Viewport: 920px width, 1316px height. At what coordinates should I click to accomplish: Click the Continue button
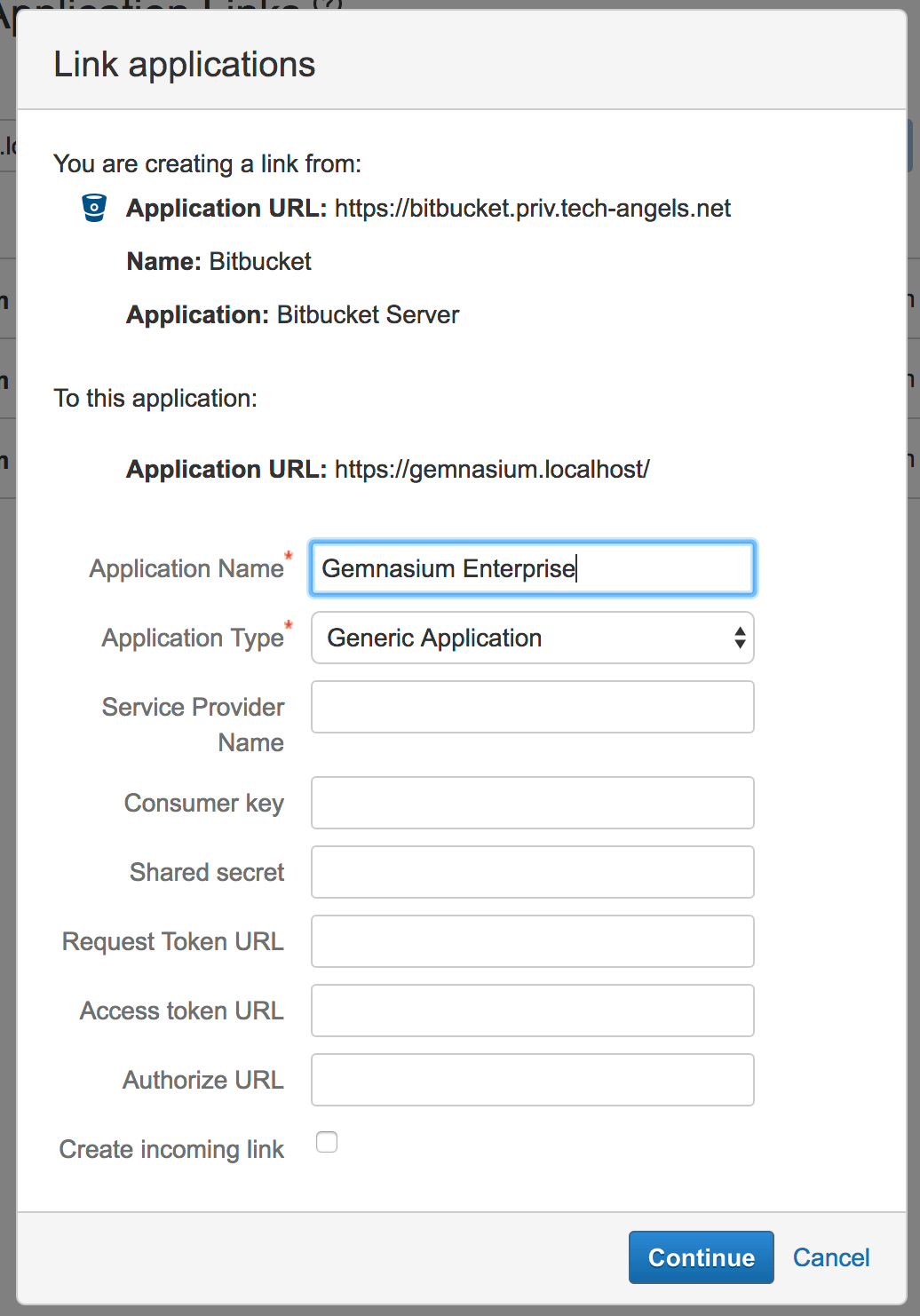coord(702,1257)
